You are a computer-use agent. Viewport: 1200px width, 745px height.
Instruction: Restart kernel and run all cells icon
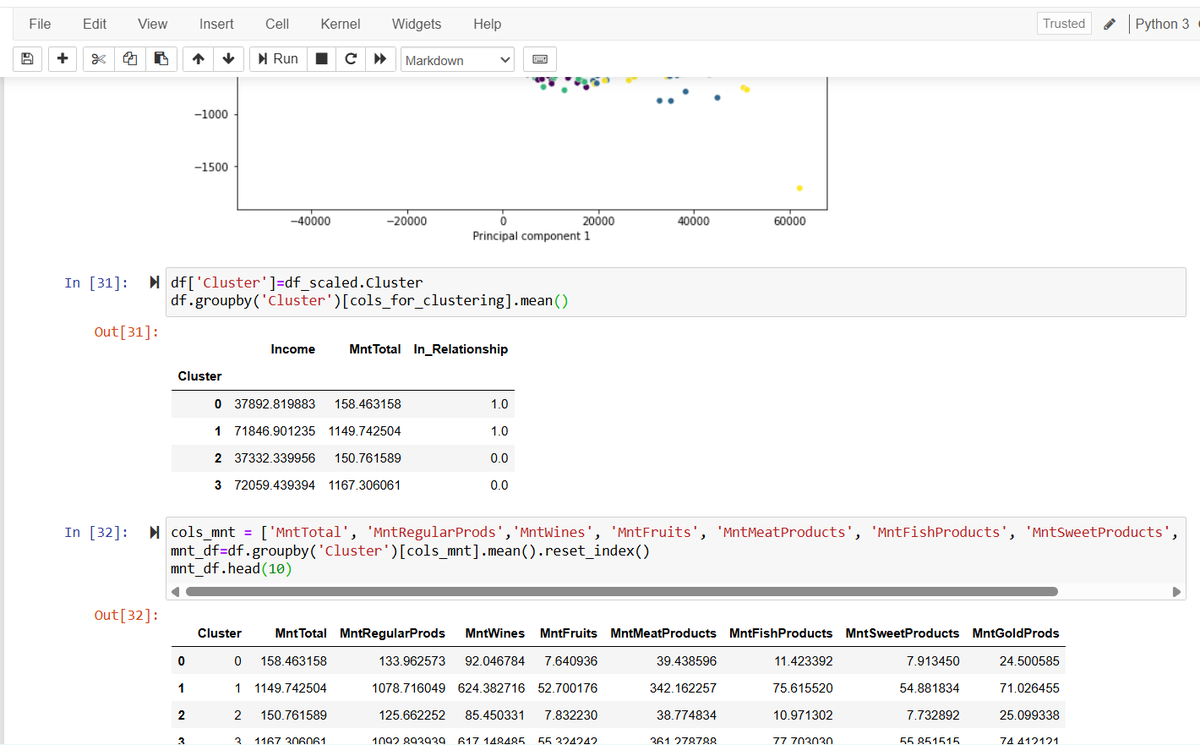pos(380,59)
